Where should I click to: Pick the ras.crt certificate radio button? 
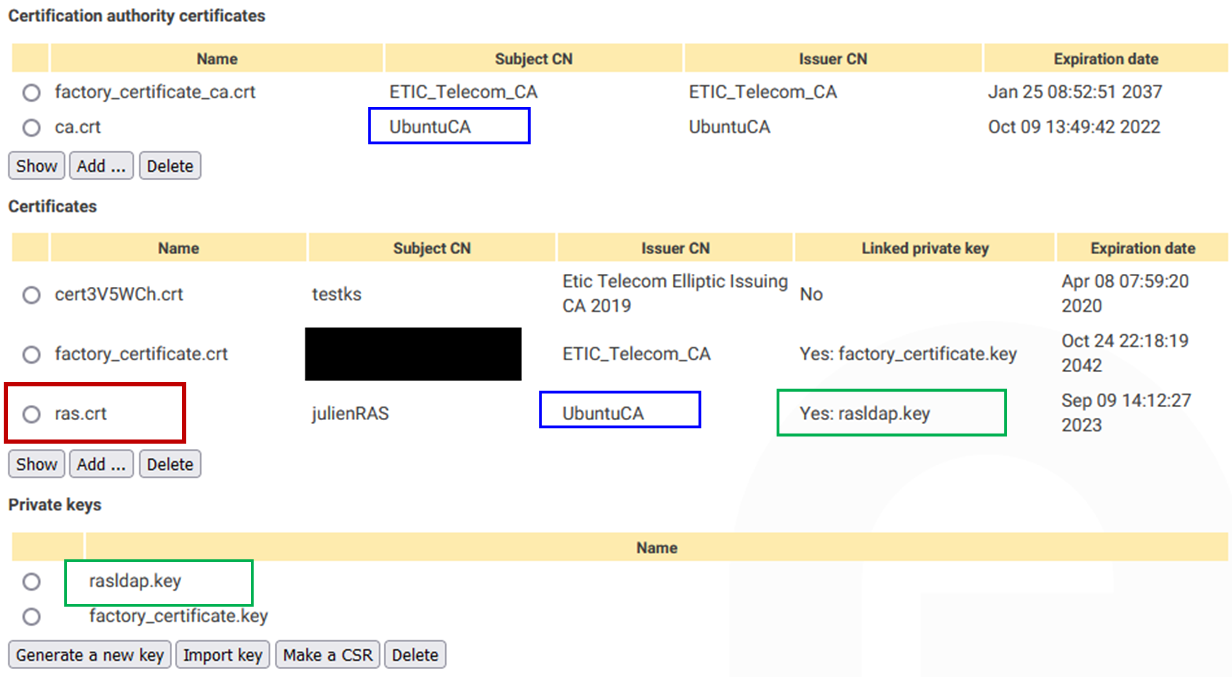tap(32, 414)
